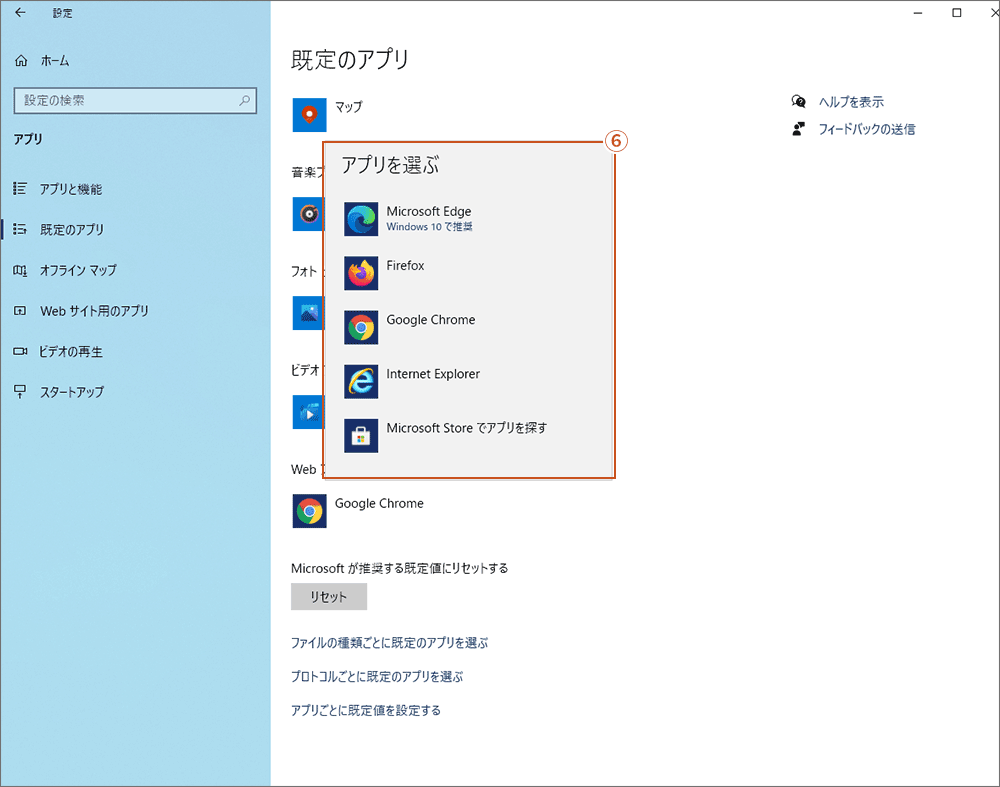Click the Google Chrome icon in popup
Image resolution: width=1000 pixels, height=787 pixels.
click(x=361, y=328)
